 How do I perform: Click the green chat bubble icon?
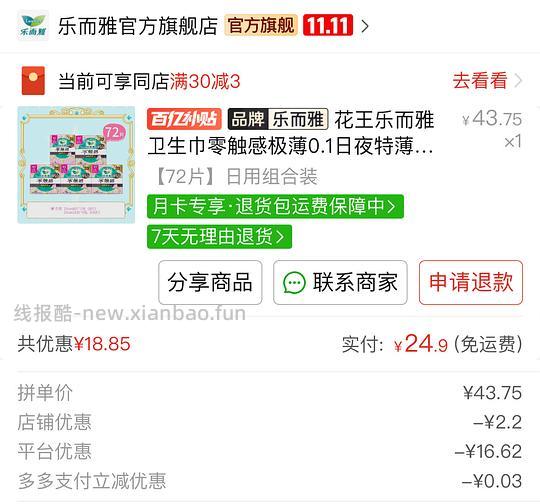click(294, 282)
